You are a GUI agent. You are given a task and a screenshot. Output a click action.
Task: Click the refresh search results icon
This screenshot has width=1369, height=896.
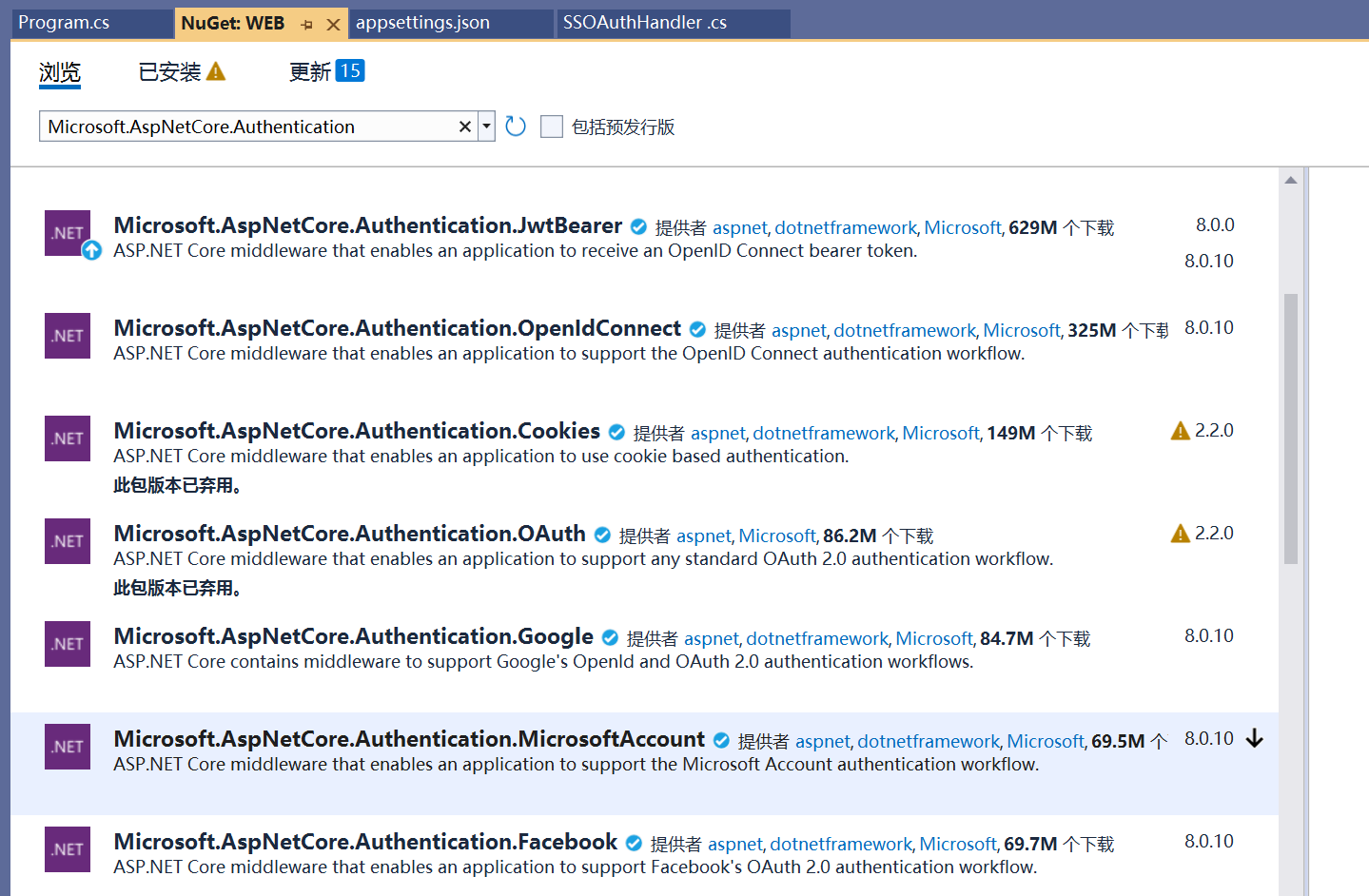pos(516,127)
